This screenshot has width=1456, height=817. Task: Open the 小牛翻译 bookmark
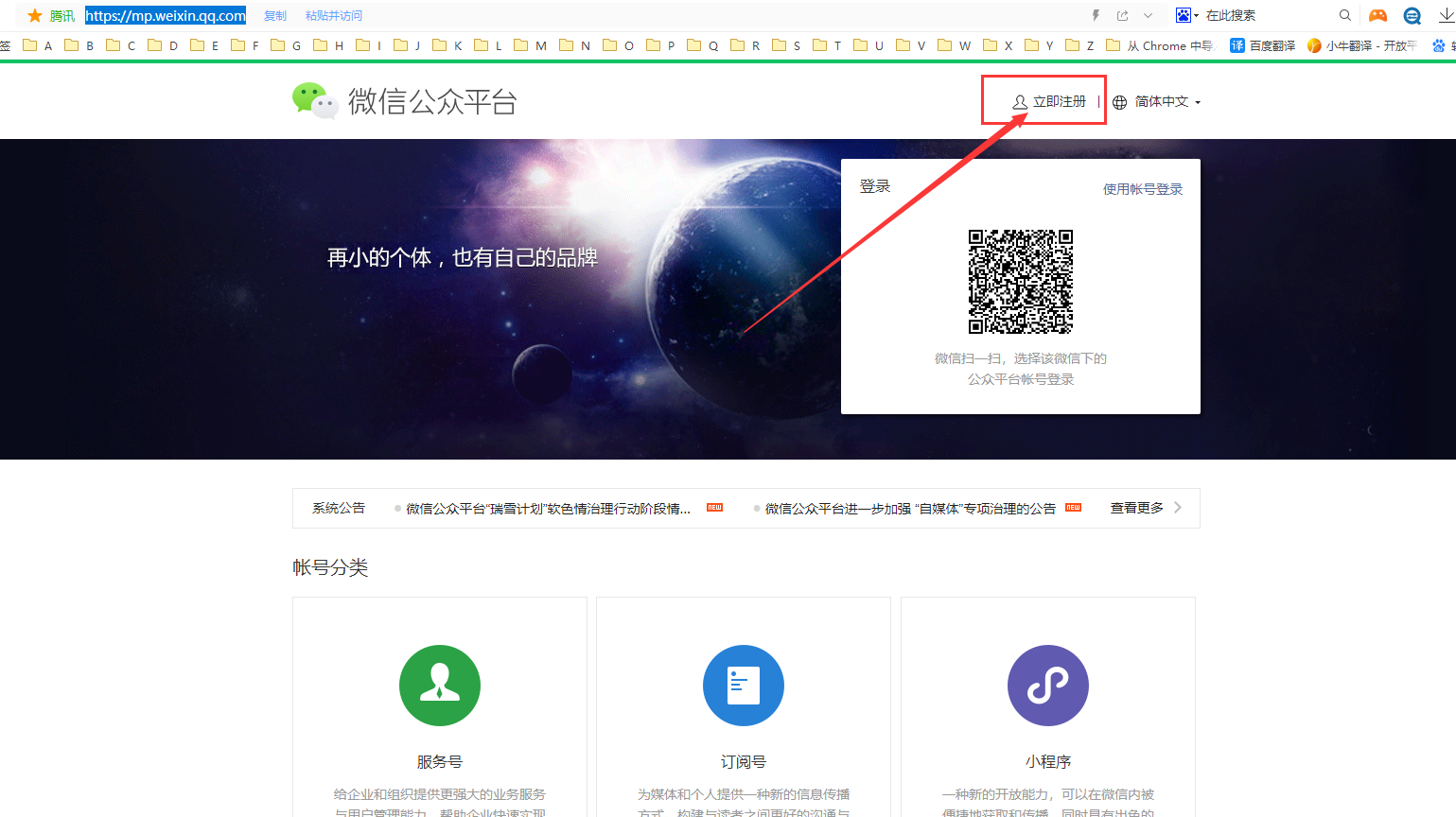1363,45
